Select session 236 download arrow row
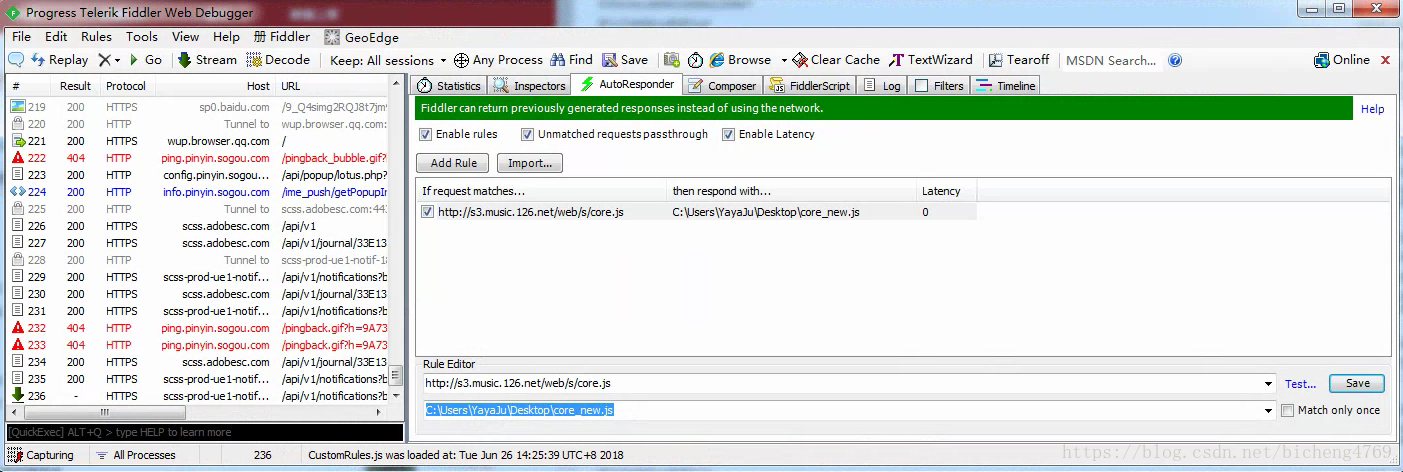Viewport: 1403px width, 472px height. click(x=200, y=396)
